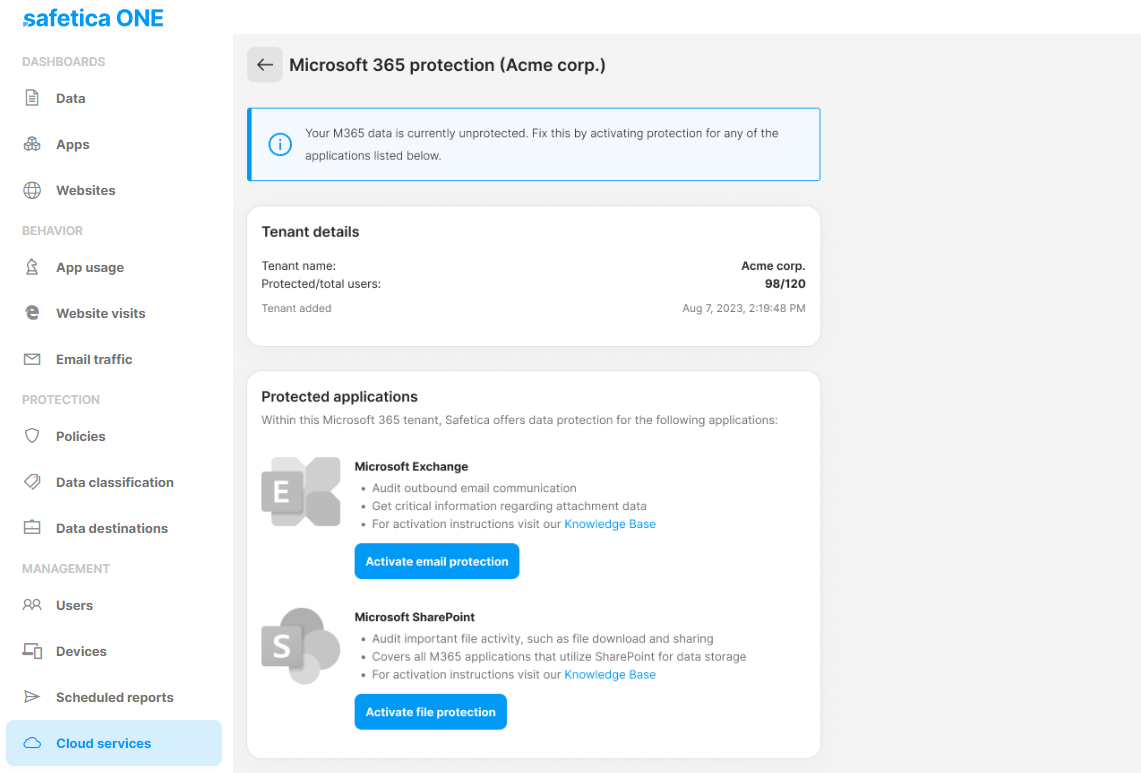Open Data classification tag icon
The width and height of the screenshot is (1141, 773).
(34, 482)
